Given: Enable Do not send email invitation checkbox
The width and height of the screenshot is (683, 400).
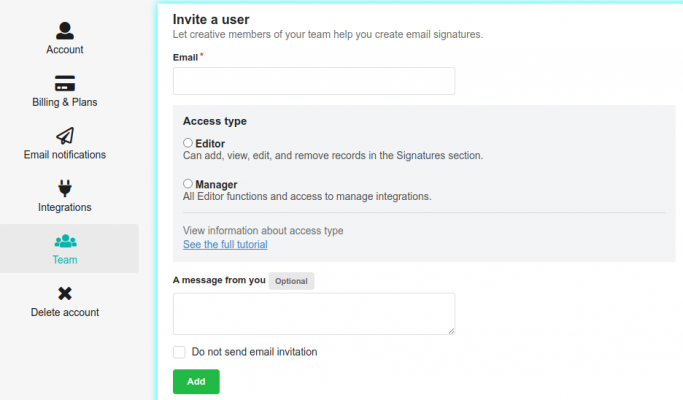Looking at the screenshot, I should point(179,352).
